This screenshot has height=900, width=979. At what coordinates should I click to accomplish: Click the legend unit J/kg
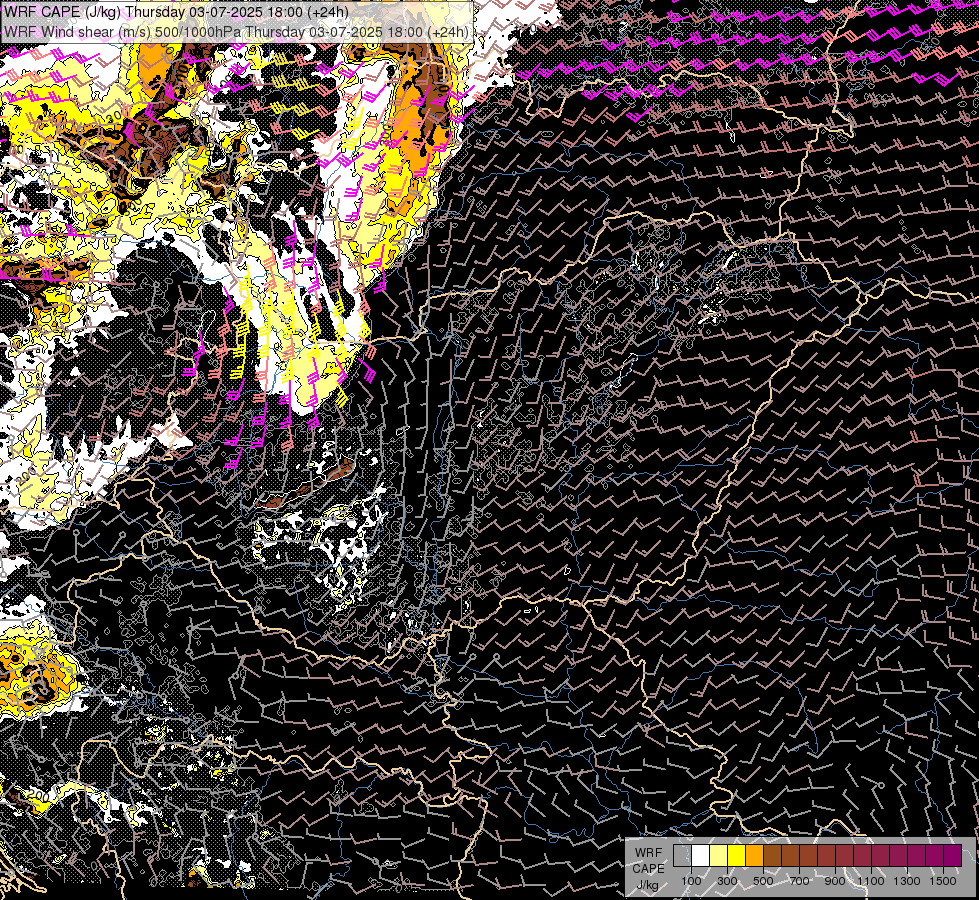(648, 885)
